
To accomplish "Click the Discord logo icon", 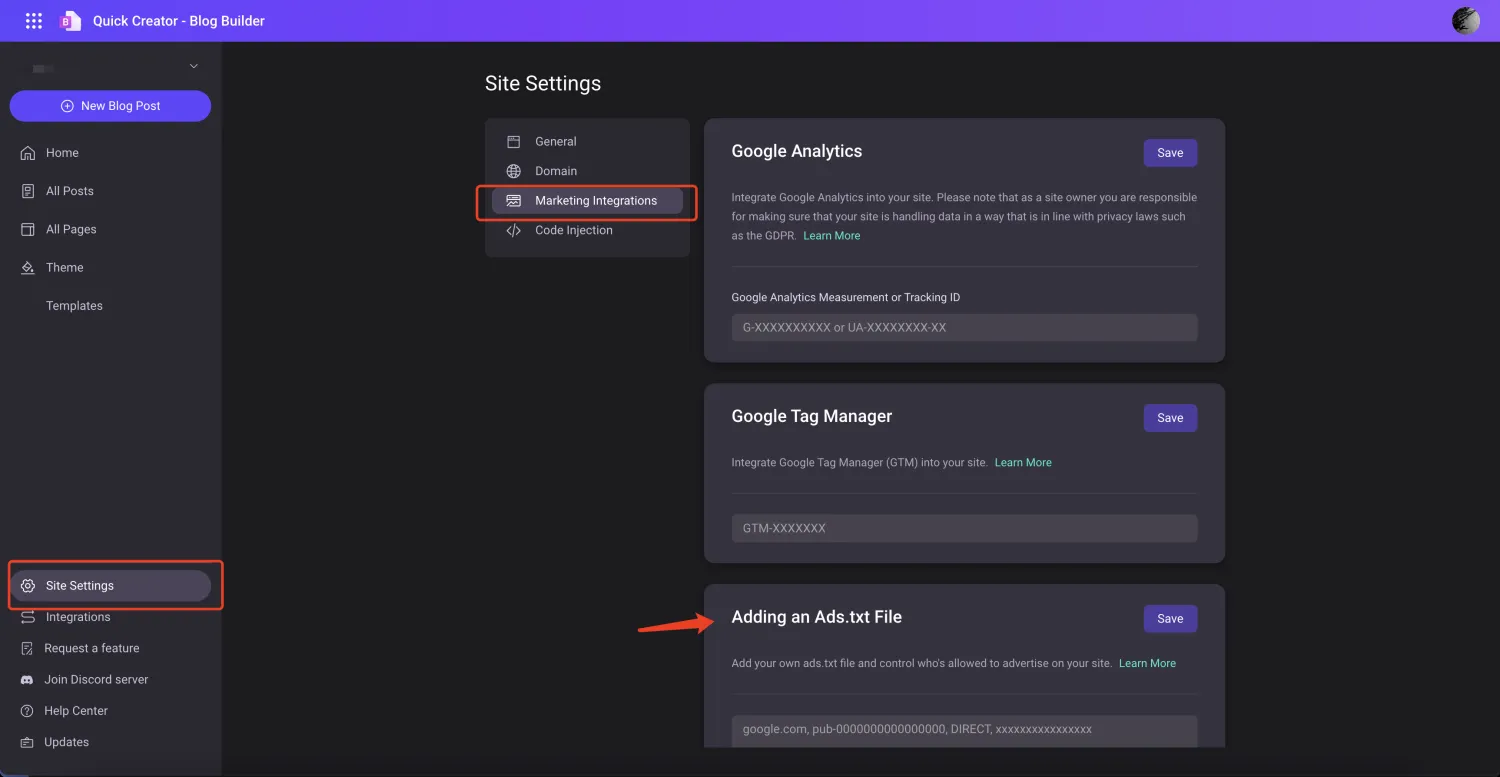I will (27, 680).
